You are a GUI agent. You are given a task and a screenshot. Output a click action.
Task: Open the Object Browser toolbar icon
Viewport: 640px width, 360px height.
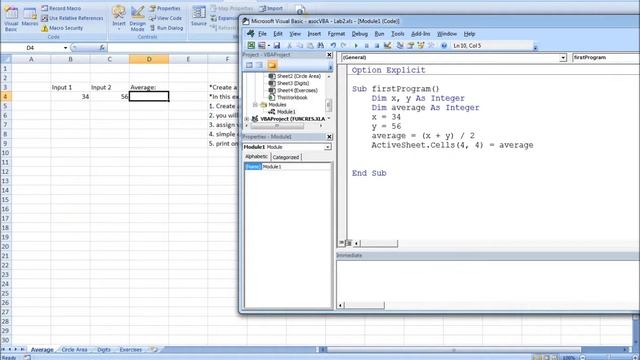point(421,46)
